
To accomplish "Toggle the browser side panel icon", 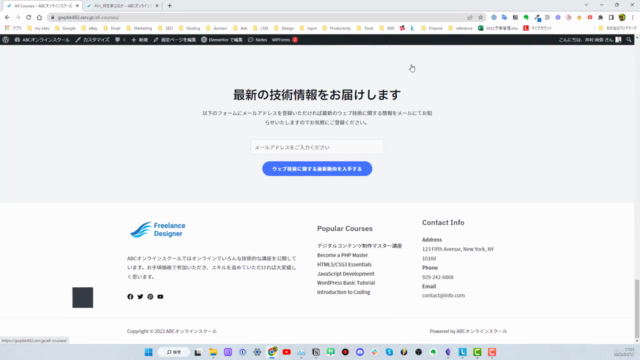I will (611, 17).
